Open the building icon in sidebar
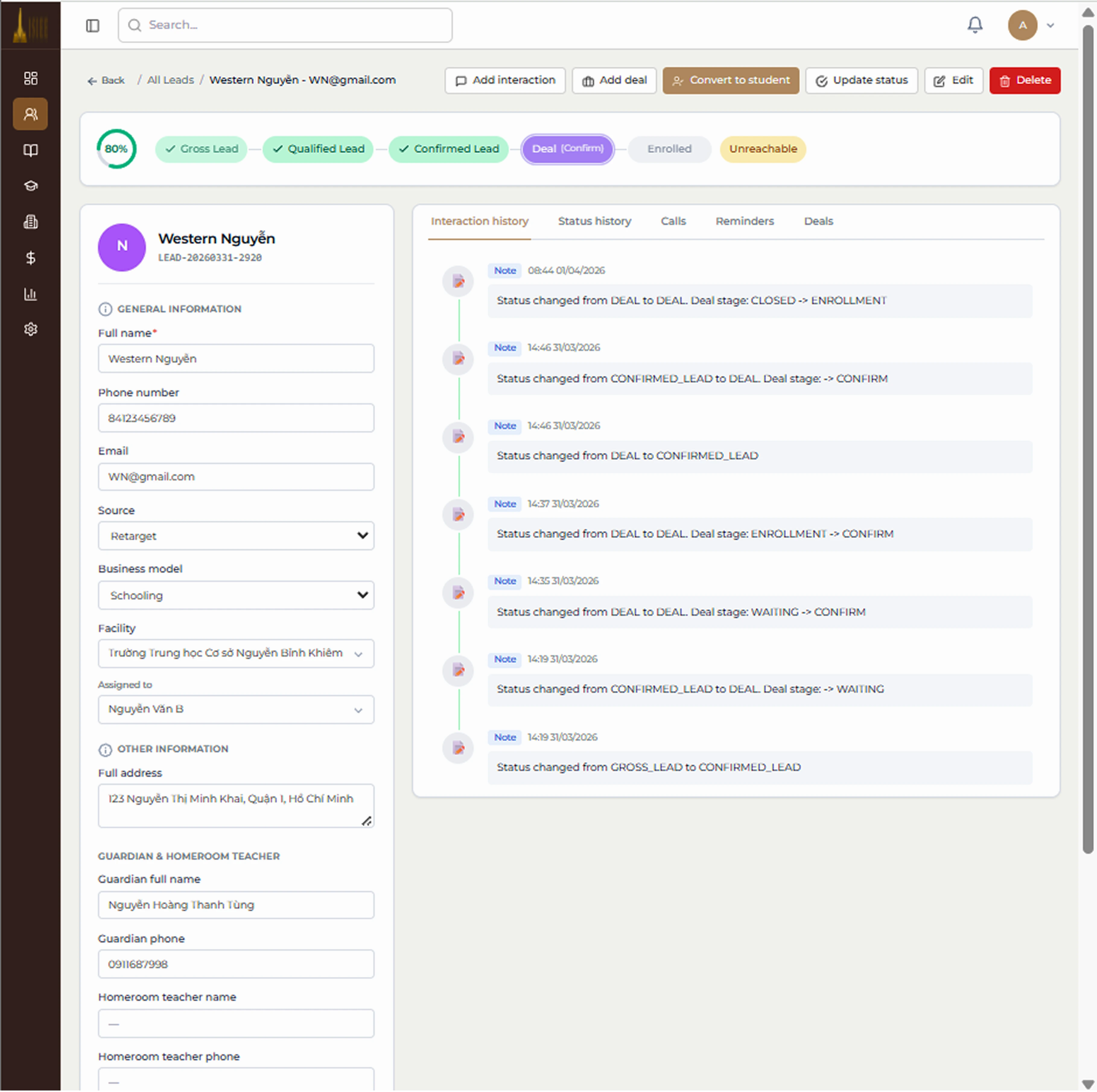The image size is (1097, 1092). [31, 222]
